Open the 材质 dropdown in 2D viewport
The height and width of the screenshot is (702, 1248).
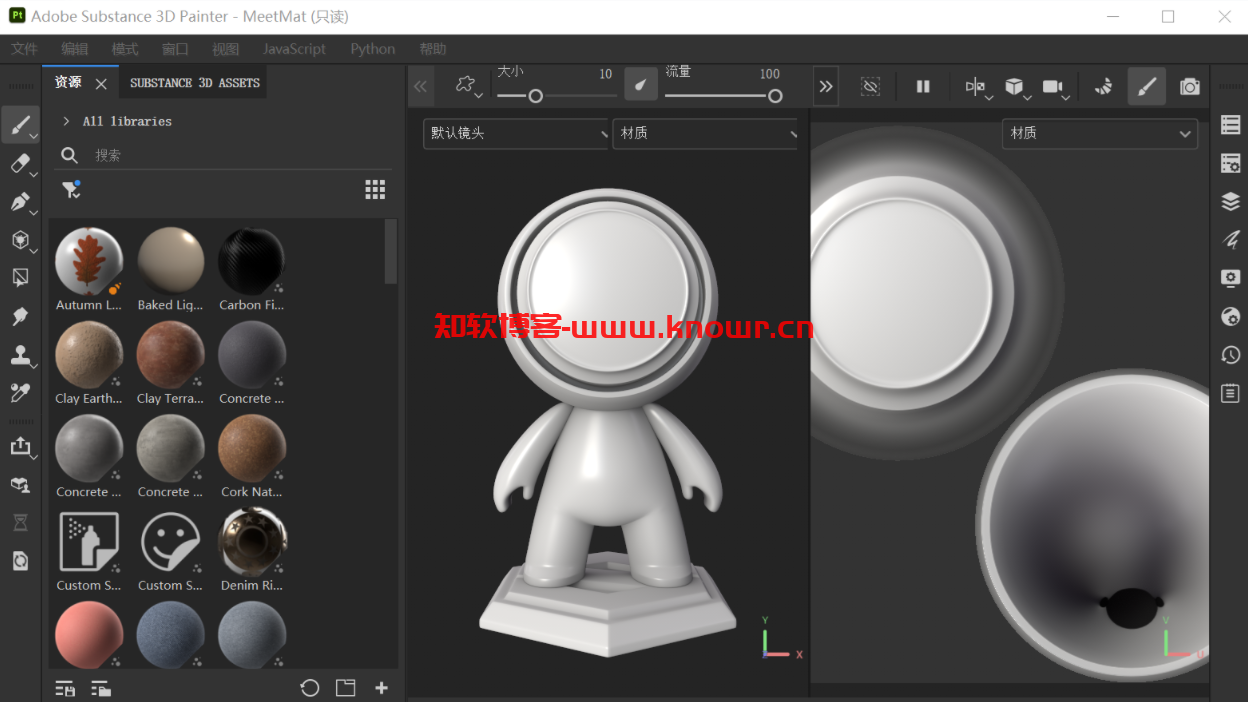pyautogui.click(x=1099, y=133)
